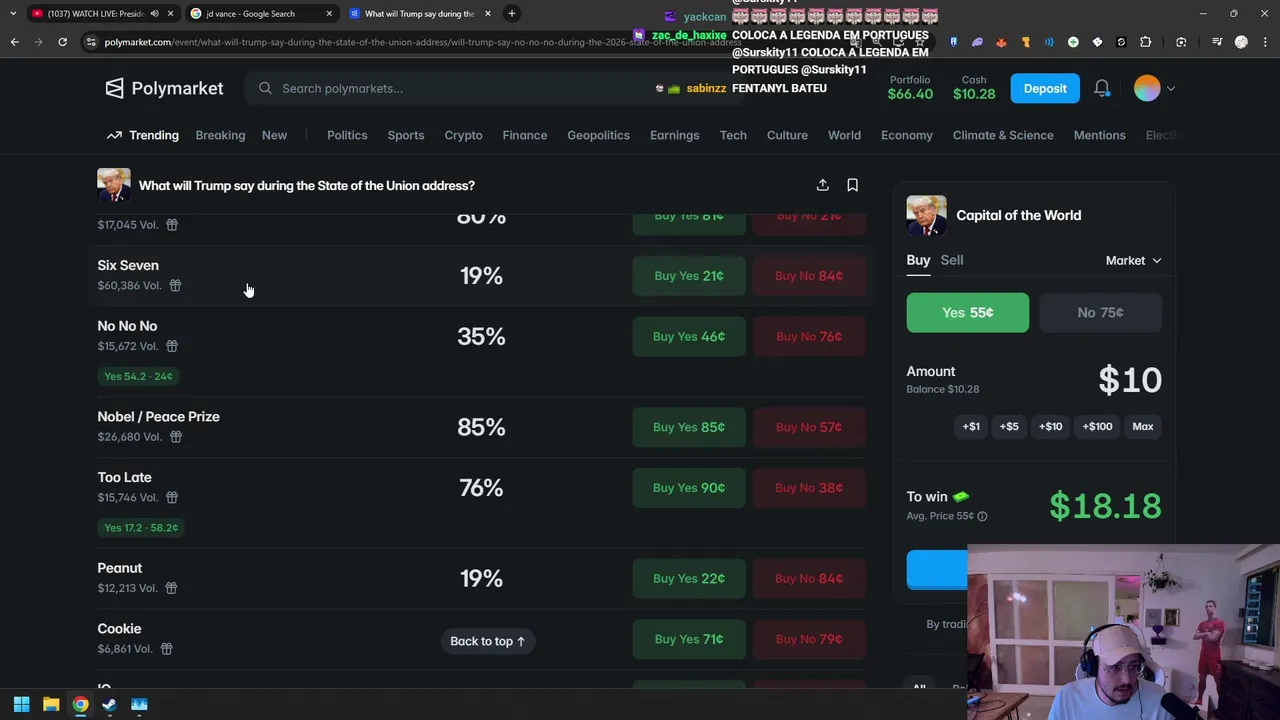This screenshot has height=720, width=1280.
Task: Open Steam from the taskbar
Action: (109, 704)
